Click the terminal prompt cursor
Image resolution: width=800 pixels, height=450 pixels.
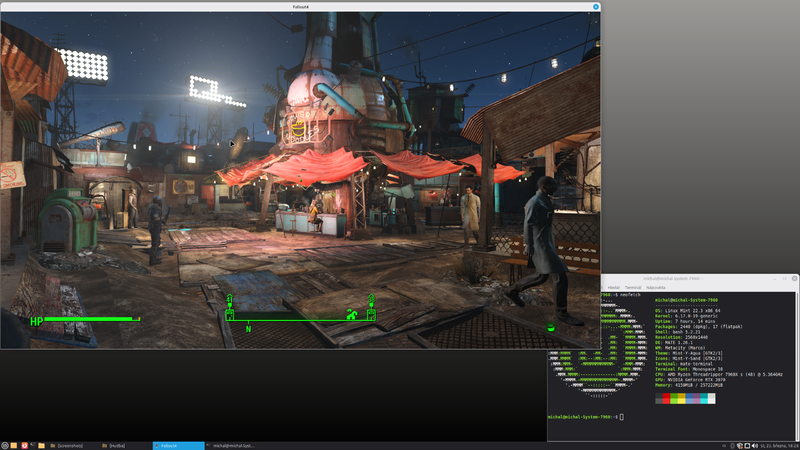tap(621, 417)
